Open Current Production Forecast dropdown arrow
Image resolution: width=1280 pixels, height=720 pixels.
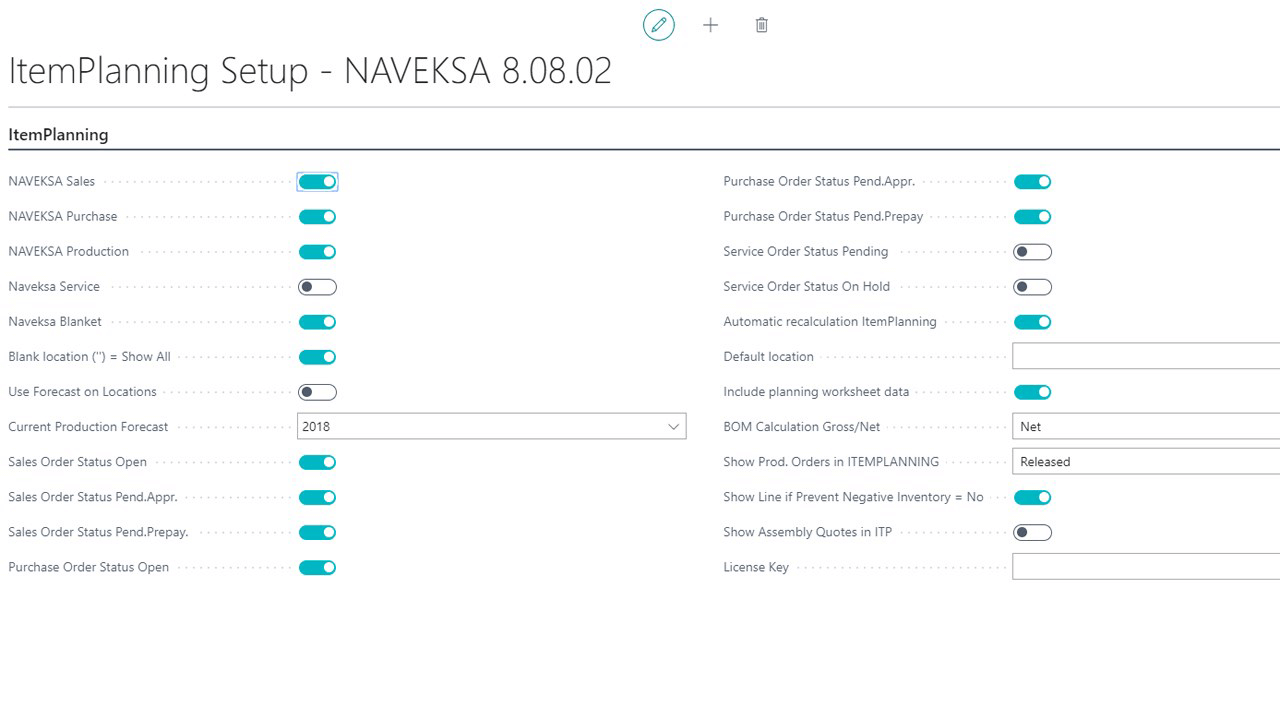coord(673,427)
